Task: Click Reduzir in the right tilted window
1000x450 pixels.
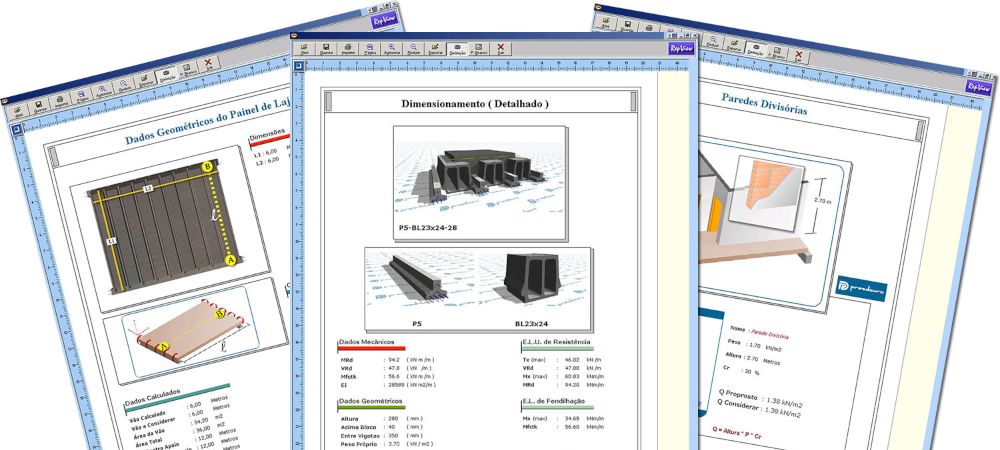Action: click(712, 40)
